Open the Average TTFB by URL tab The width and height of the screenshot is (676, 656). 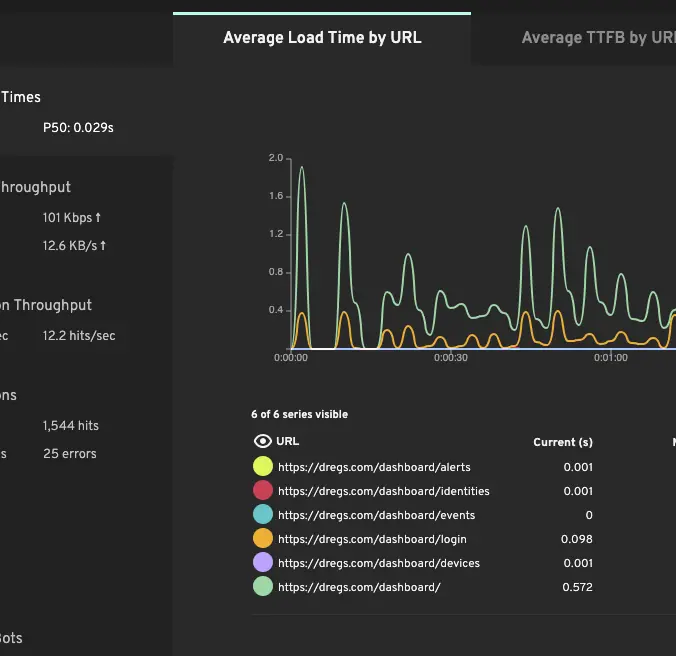(598, 38)
